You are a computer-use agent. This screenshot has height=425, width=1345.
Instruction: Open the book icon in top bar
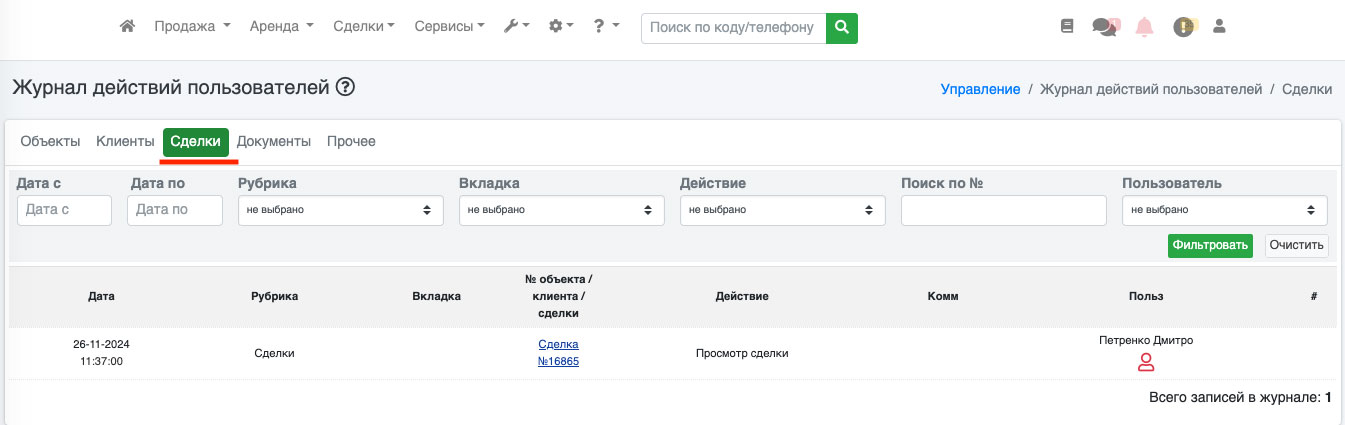[x=1067, y=27]
